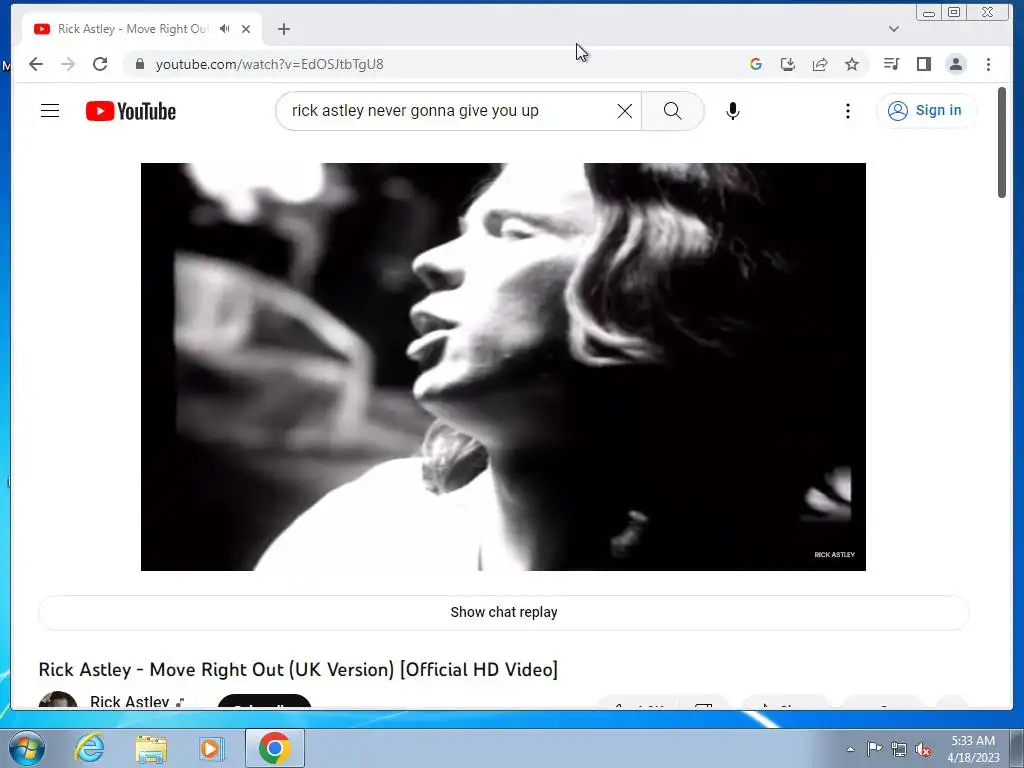This screenshot has height=768, width=1024.
Task: Go back to the previous page
Action: pyautogui.click(x=36, y=64)
